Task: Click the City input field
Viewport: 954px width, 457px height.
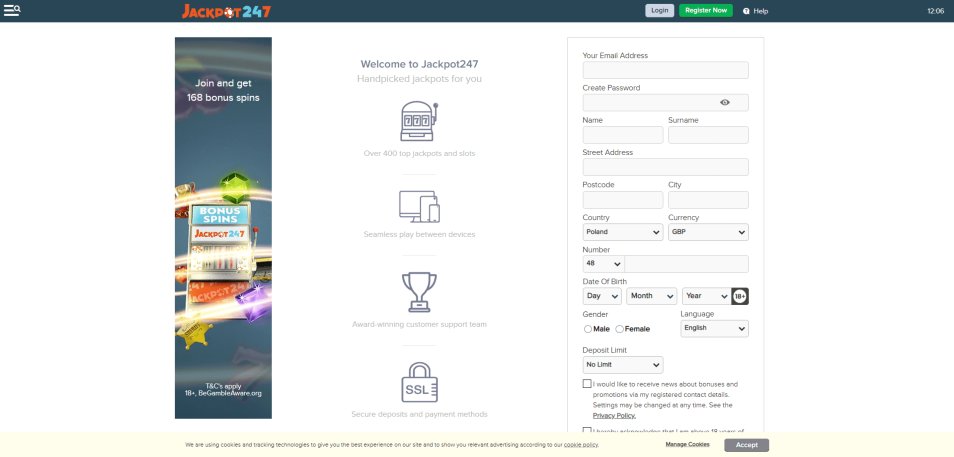Action: [708, 200]
